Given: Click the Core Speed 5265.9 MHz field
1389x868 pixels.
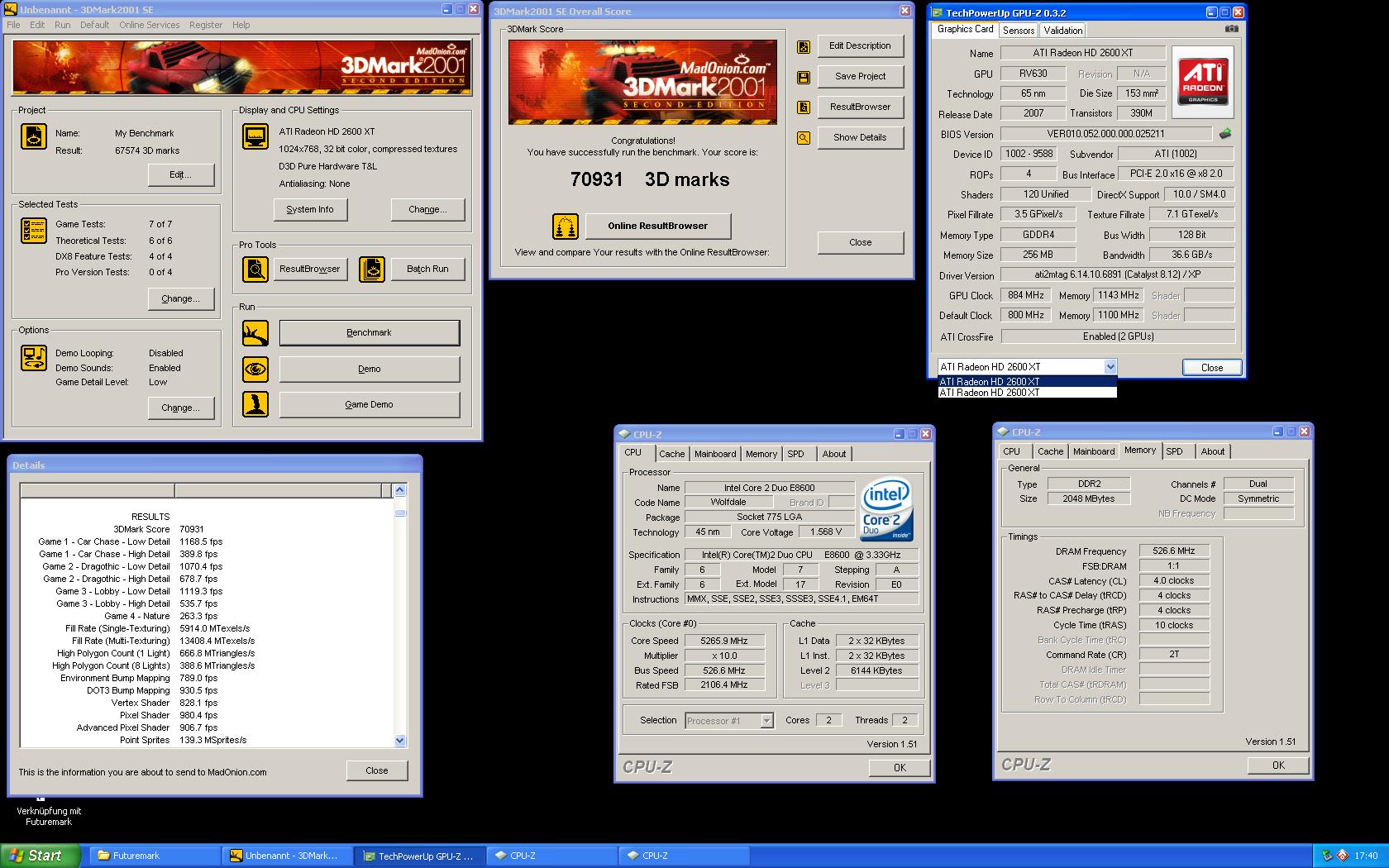Looking at the screenshot, I should coord(723,641).
